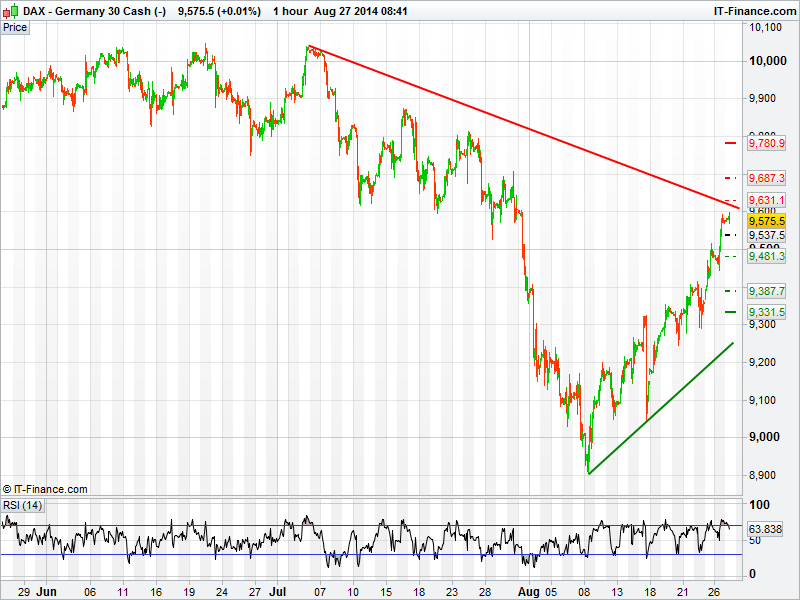Click the yellow 9,575.5 current price tag
This screenshot has width=800, height=600.
(766, 221)
